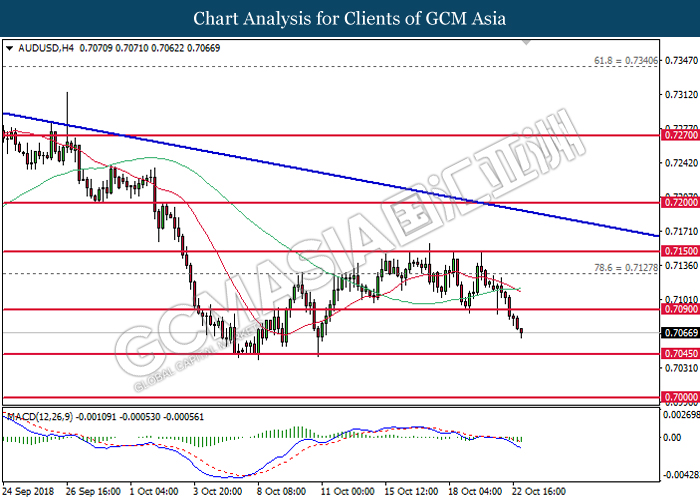The height and width of the screenshot is (500, 700).
Task: Click the 0.71360 price axis value
Action: tap(681, 266)
